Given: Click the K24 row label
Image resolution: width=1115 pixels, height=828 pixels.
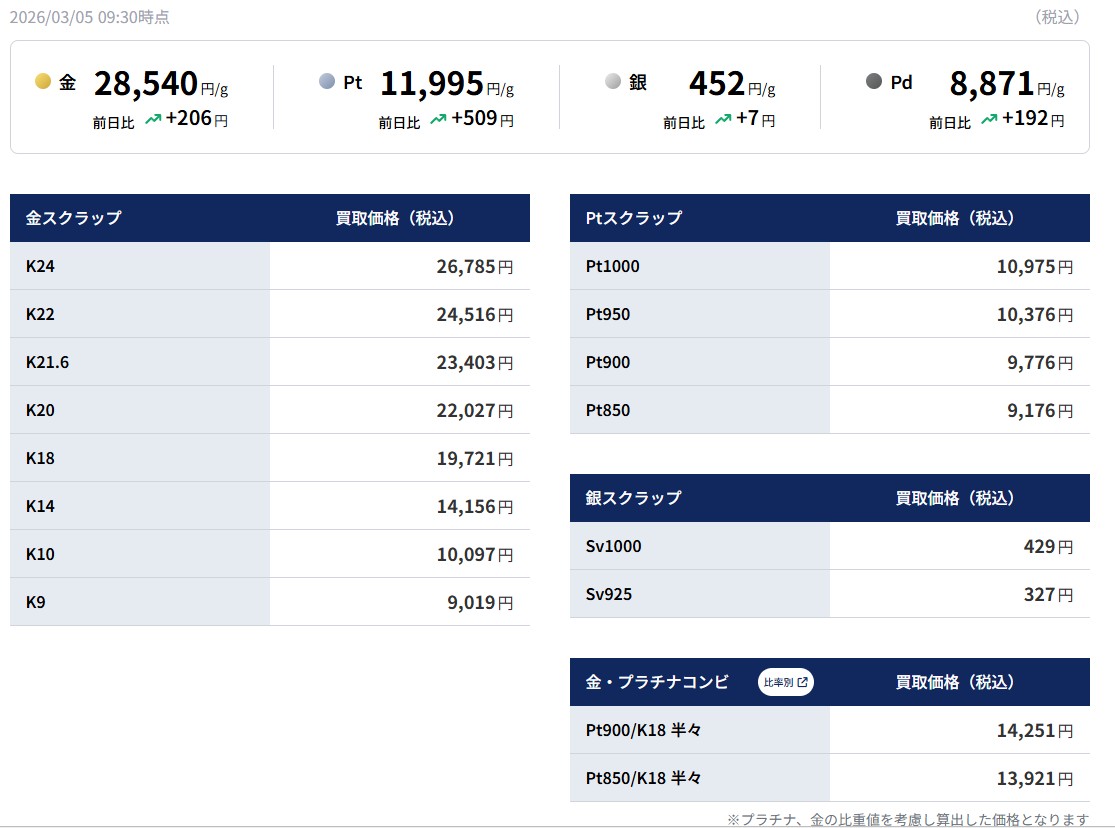Looking at the screenshot, I should [x=41, y=266].
